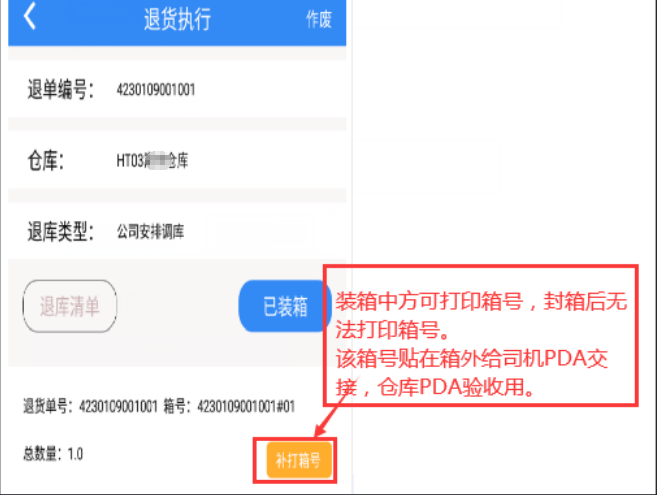Viewport: 657px width, 495px height.
Task: Tap the 总数量 1.0 quantity text
Action: tap(53, 454)
